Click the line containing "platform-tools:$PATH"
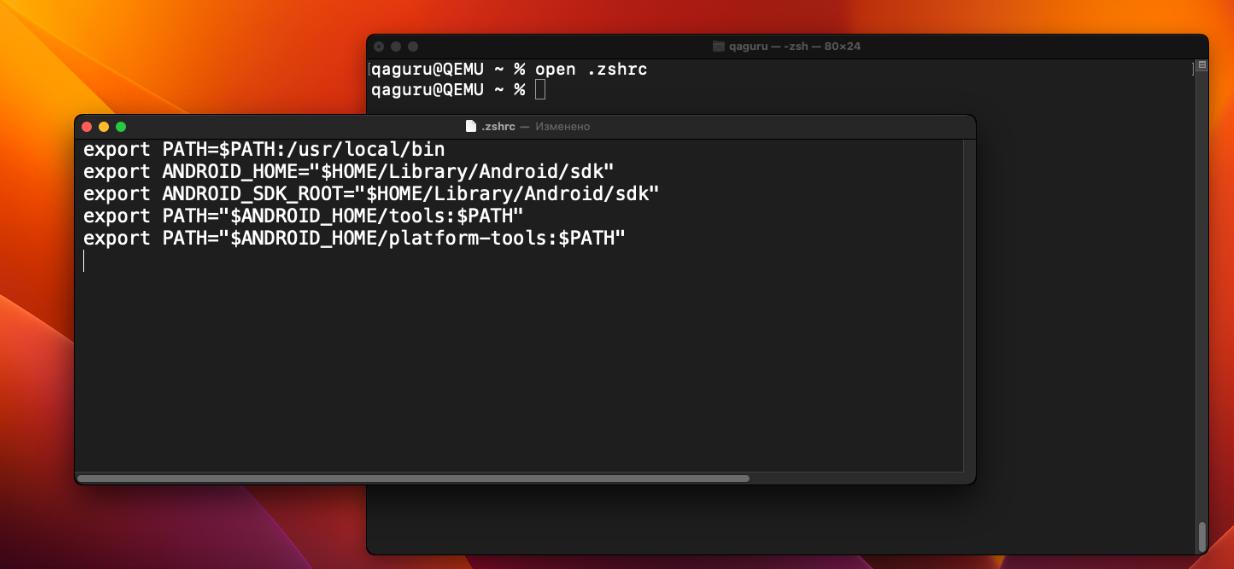Screen dimensions: 1234x569 point(354,238)
